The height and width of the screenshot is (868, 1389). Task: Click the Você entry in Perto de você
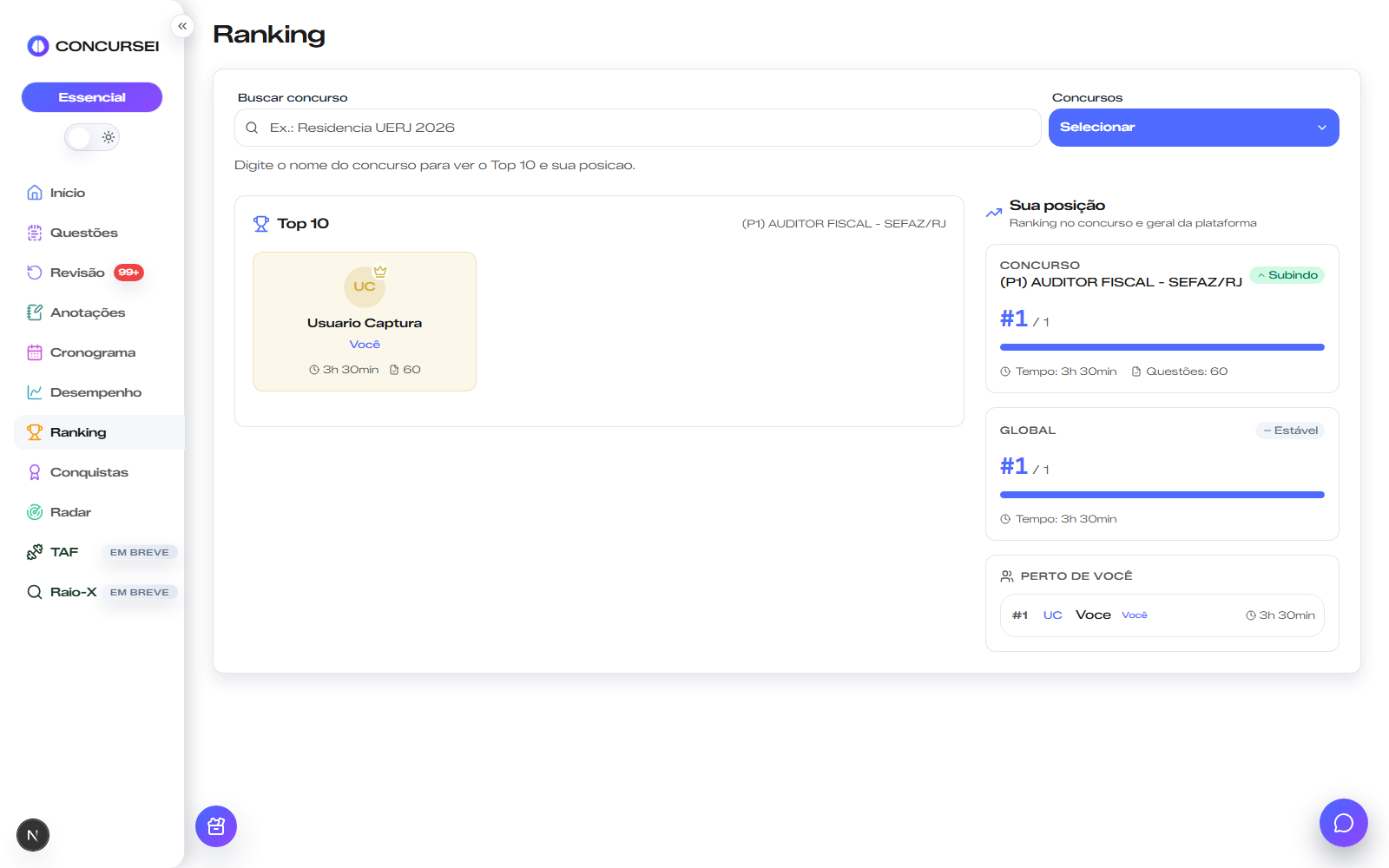(1162, 615)
